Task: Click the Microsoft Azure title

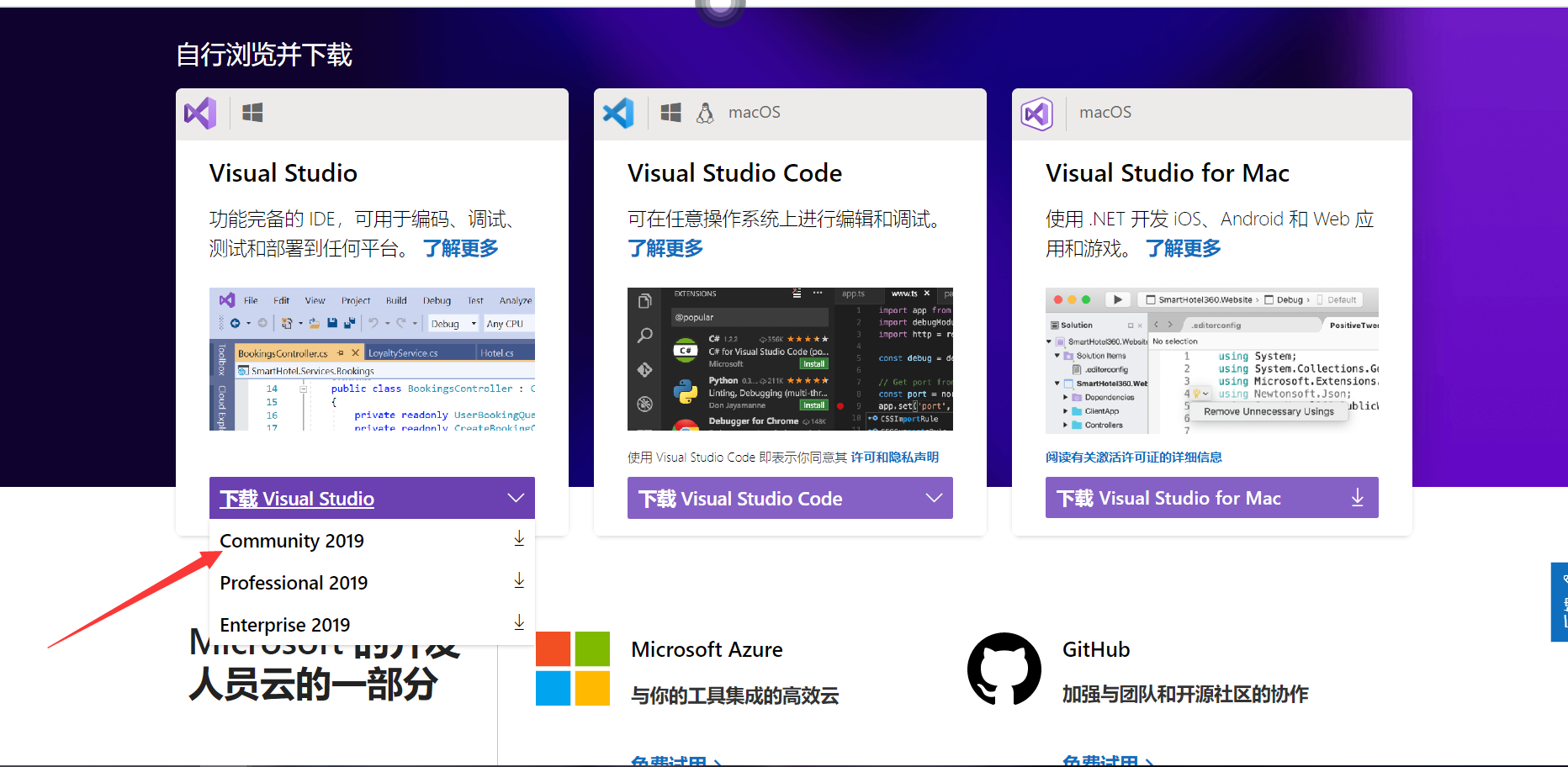Action: coord(707,649)
